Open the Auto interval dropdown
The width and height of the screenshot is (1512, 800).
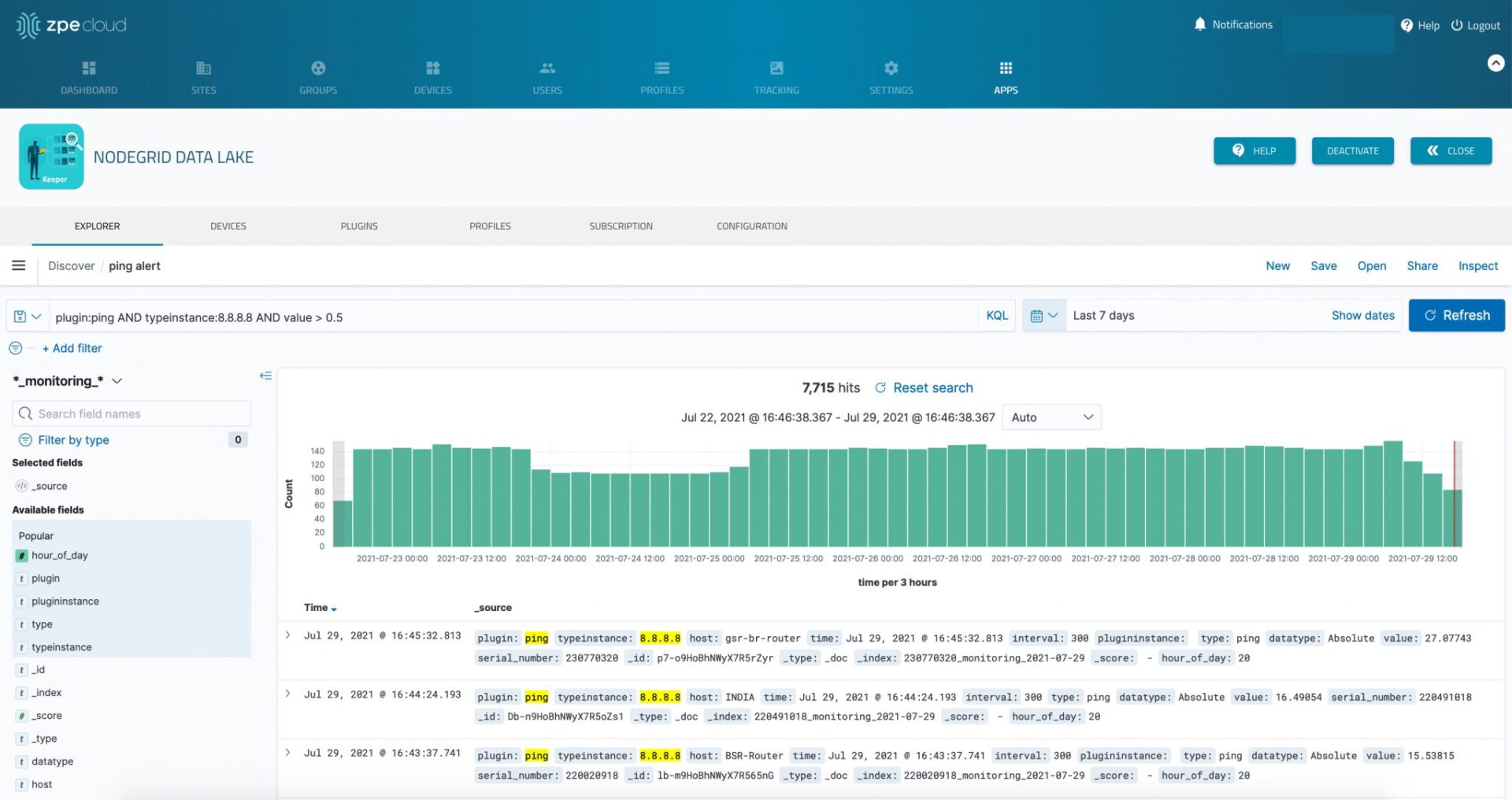coord(1051,417)
